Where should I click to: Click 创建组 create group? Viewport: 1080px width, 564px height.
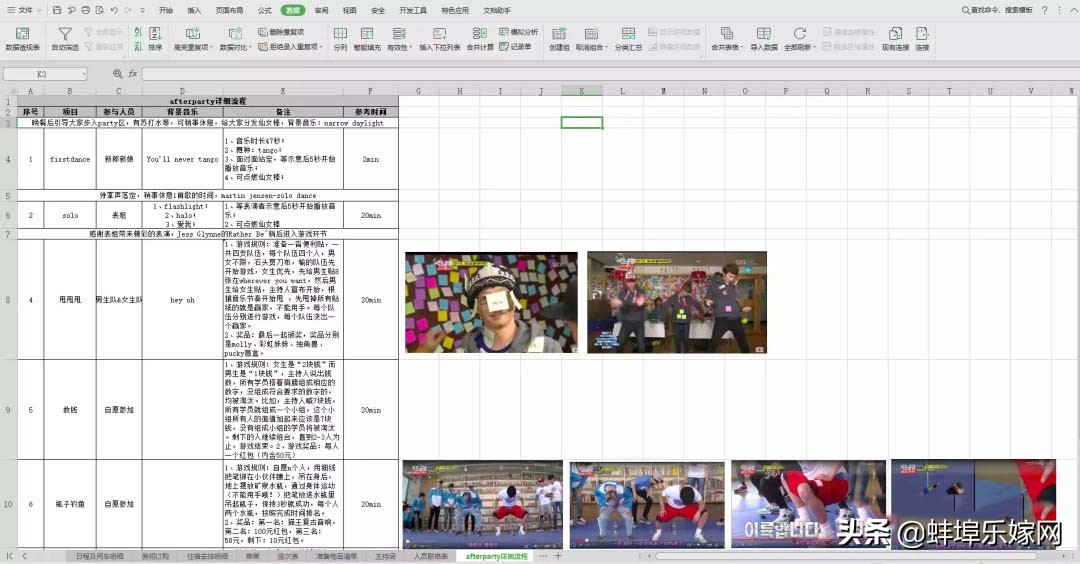pyautogui.click(x=559, y=39)
